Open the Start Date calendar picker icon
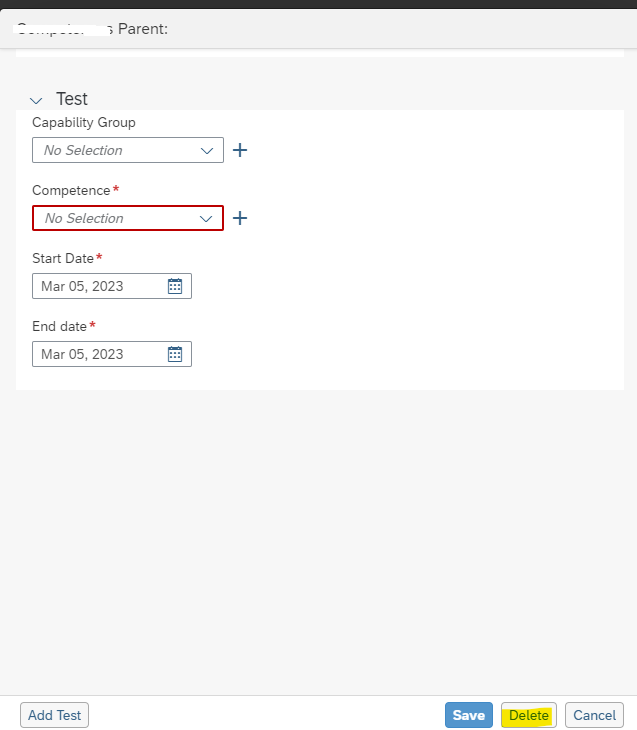 [x=175, y=286]
